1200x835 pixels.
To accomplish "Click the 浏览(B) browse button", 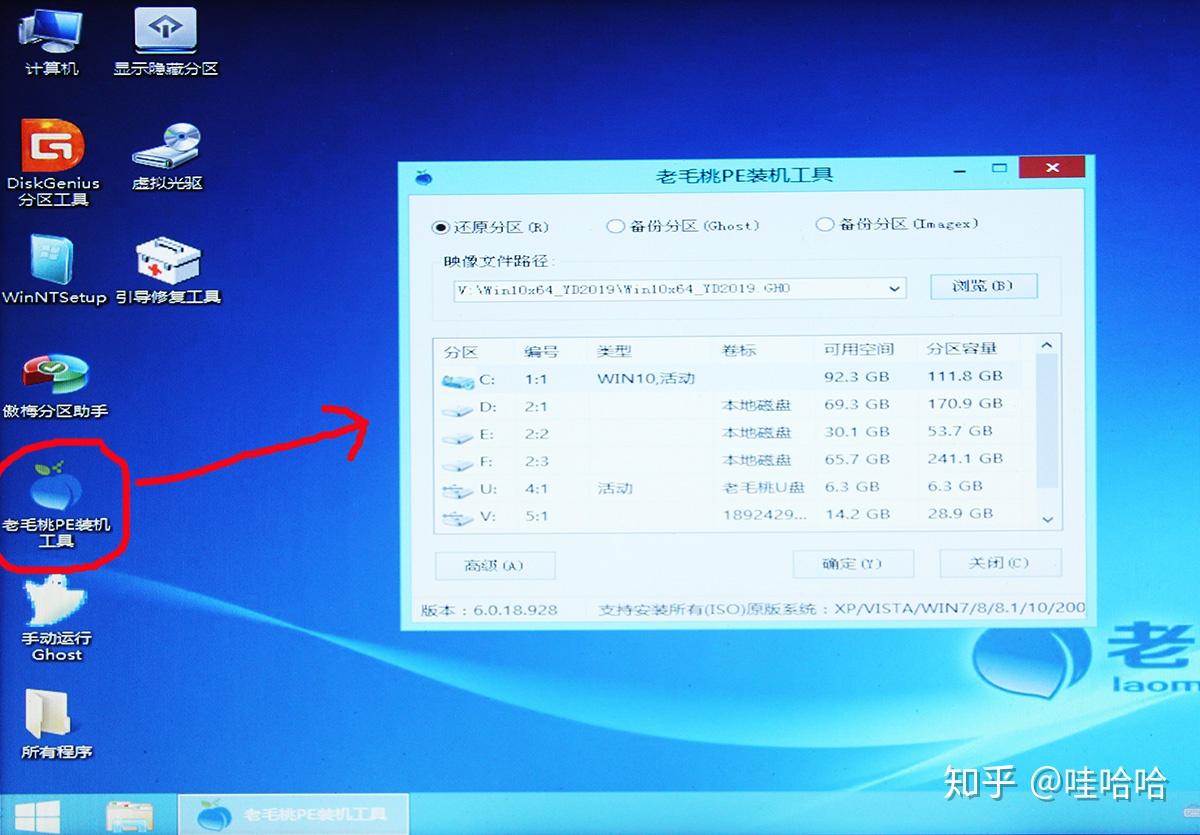I will (983, 286).
